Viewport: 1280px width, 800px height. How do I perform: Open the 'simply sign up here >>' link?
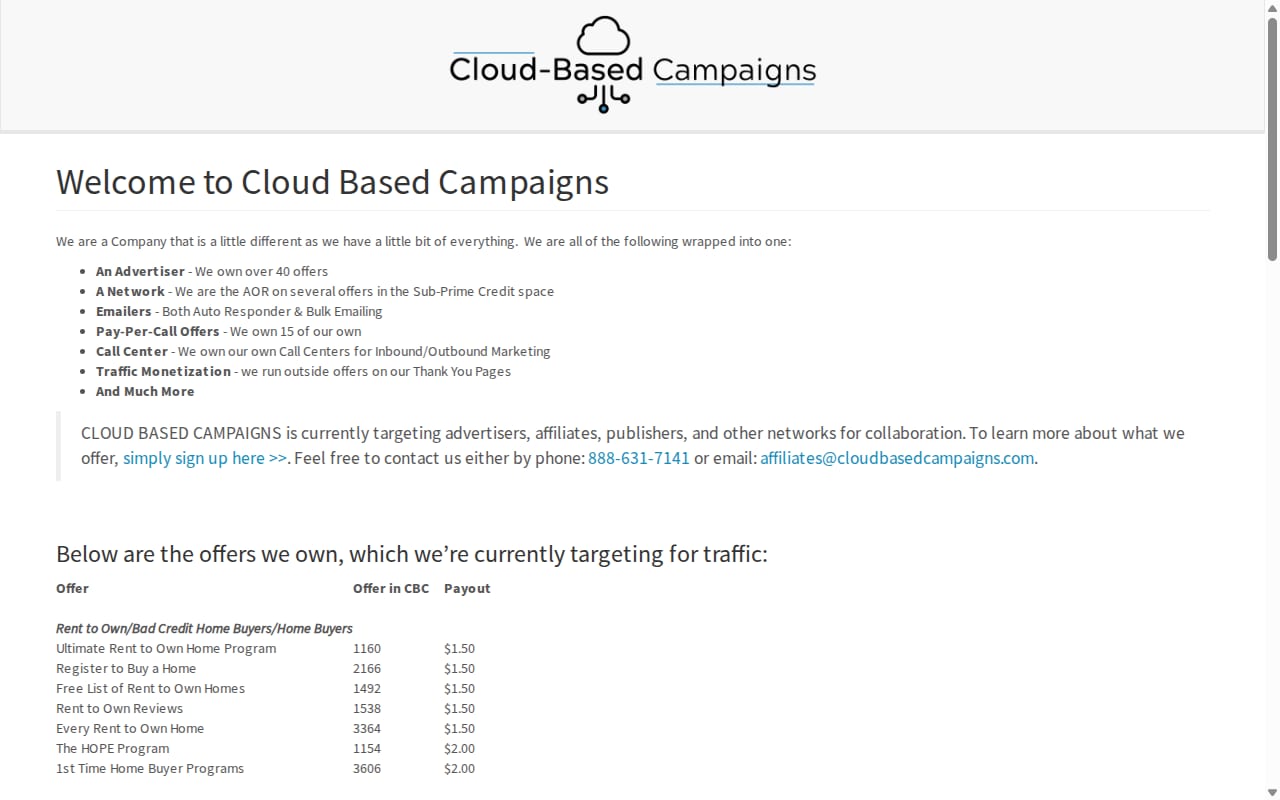tap(205, 458)
